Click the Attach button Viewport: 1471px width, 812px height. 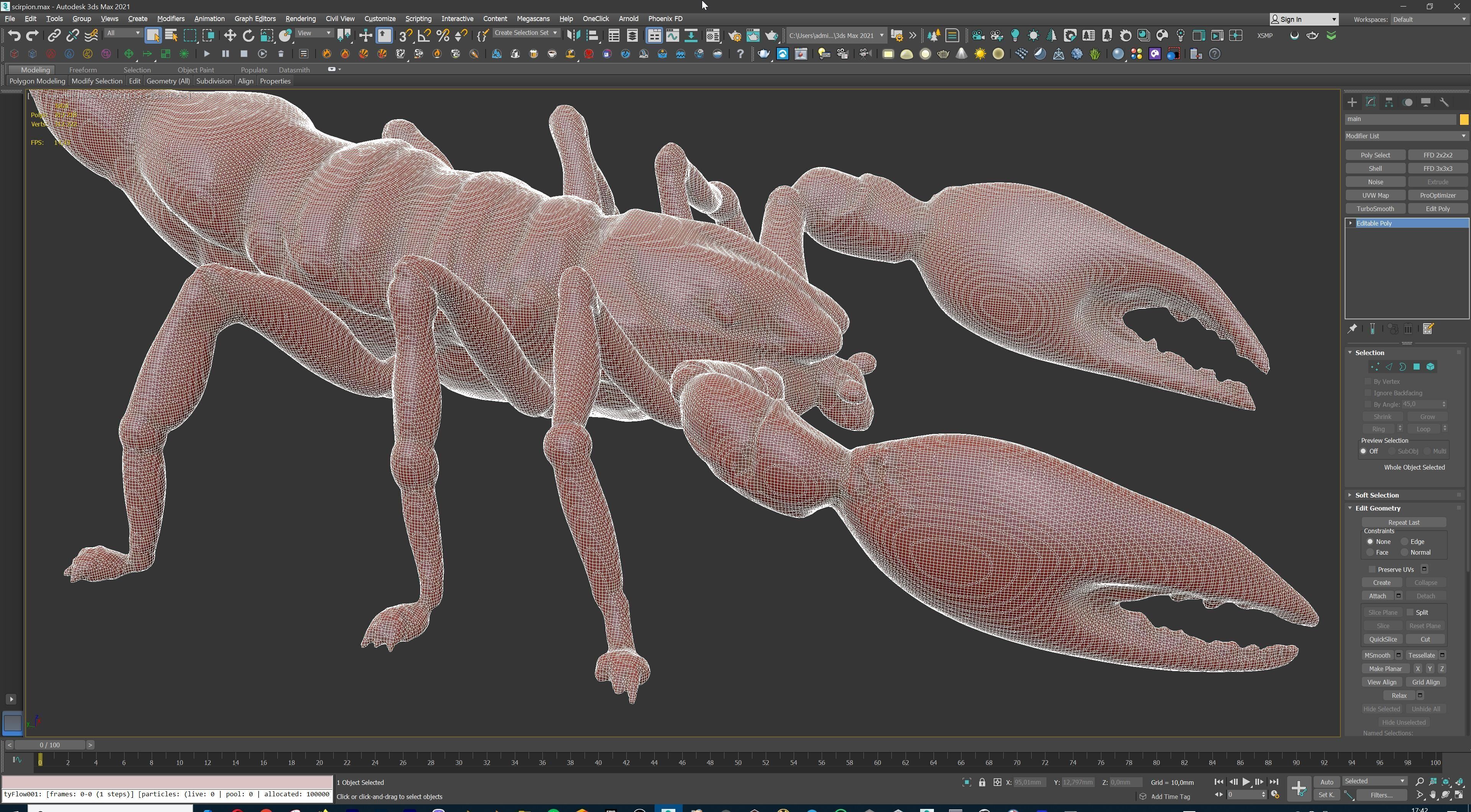[1378, 596]
